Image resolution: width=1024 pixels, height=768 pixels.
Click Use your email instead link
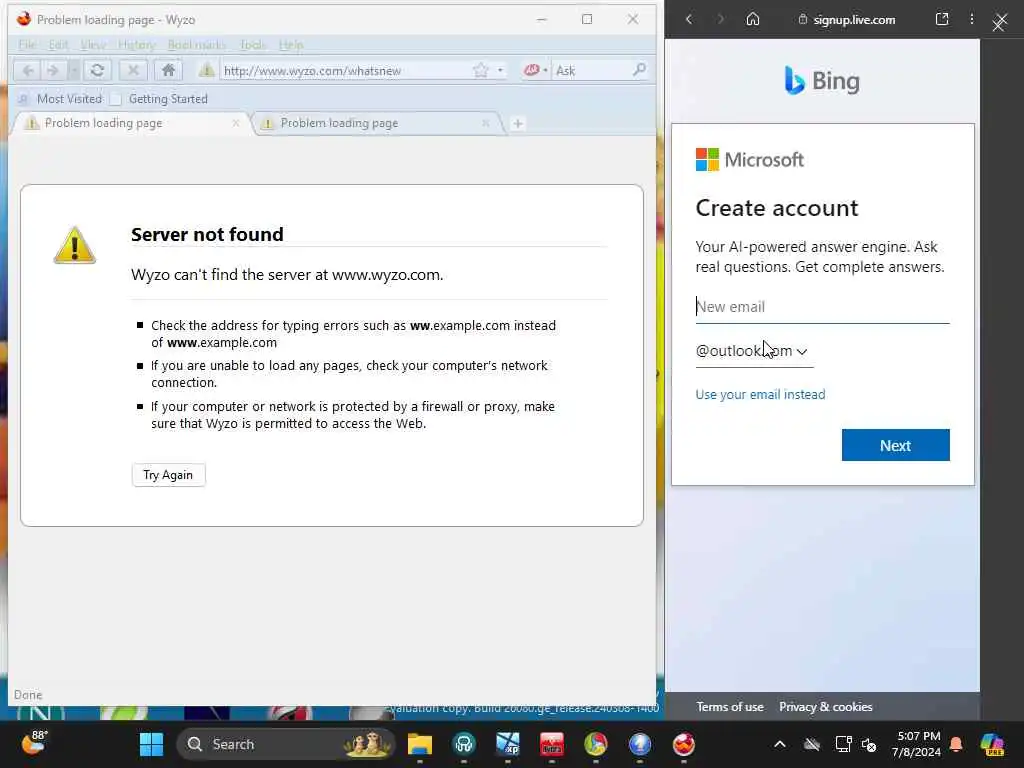(x=760, y=394)
